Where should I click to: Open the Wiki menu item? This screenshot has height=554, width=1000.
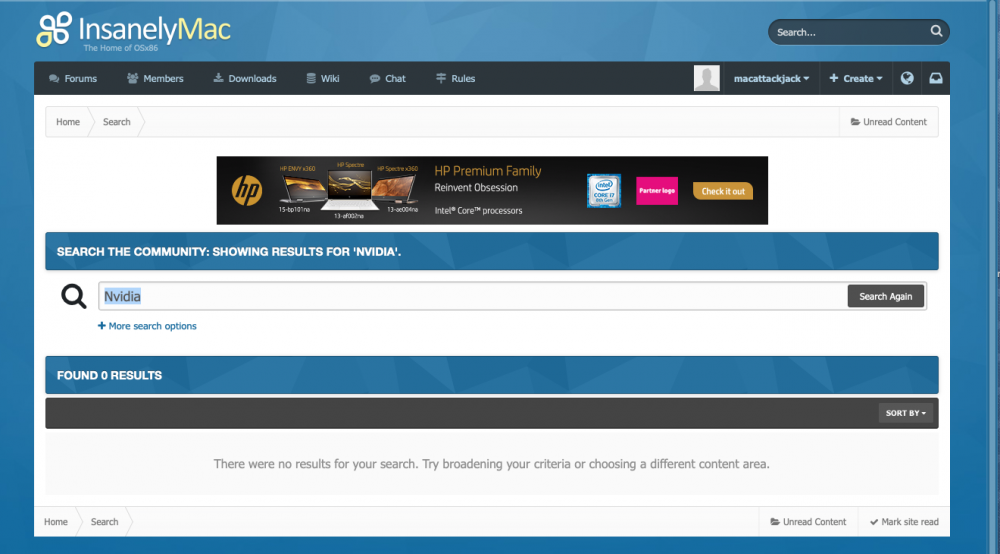(x=323, y=78)
